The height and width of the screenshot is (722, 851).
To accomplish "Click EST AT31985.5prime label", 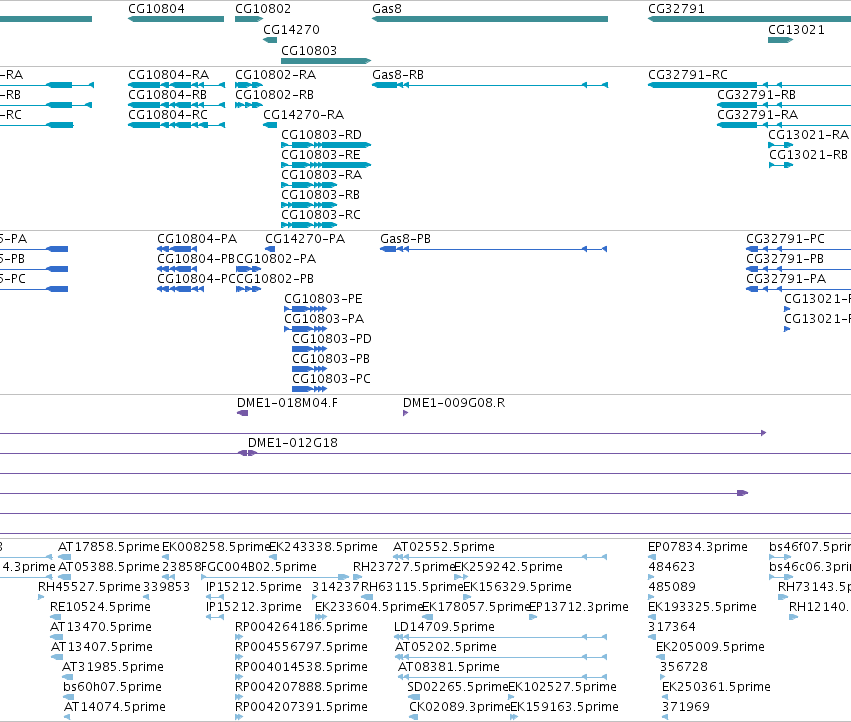I will (113, 667).
